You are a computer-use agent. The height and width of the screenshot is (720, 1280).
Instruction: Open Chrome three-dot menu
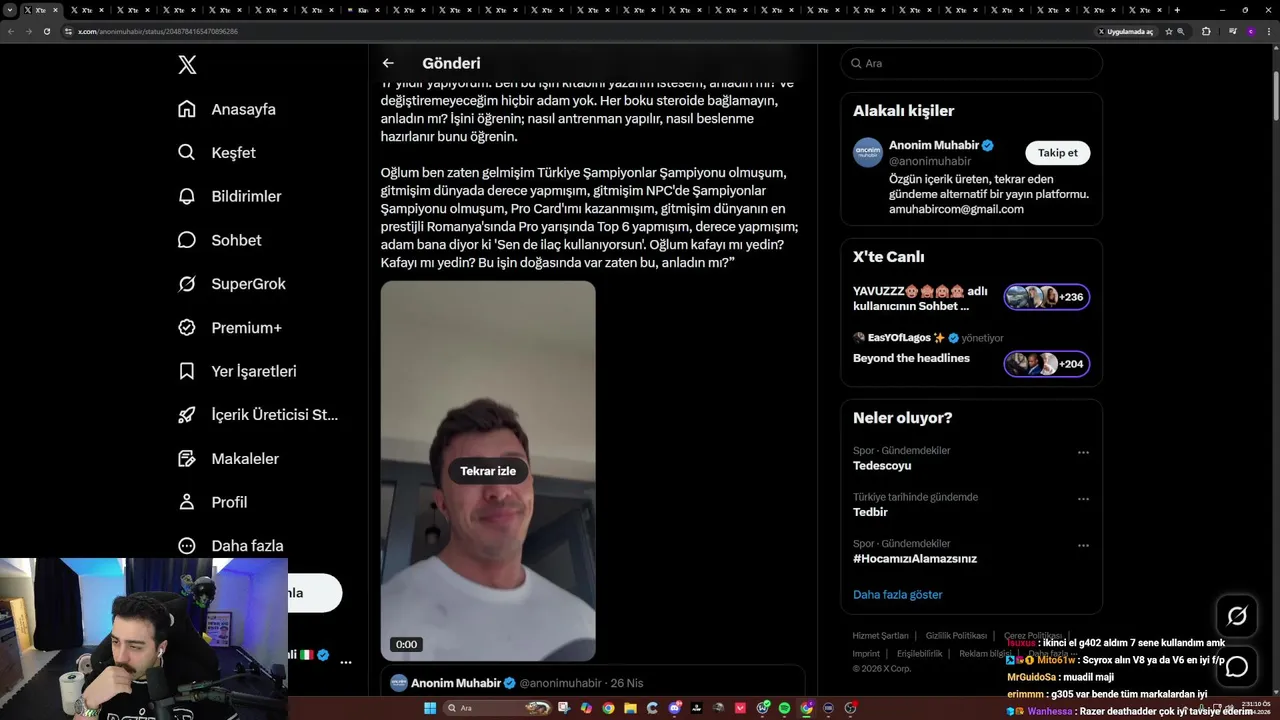click(x=1268, y=31)
